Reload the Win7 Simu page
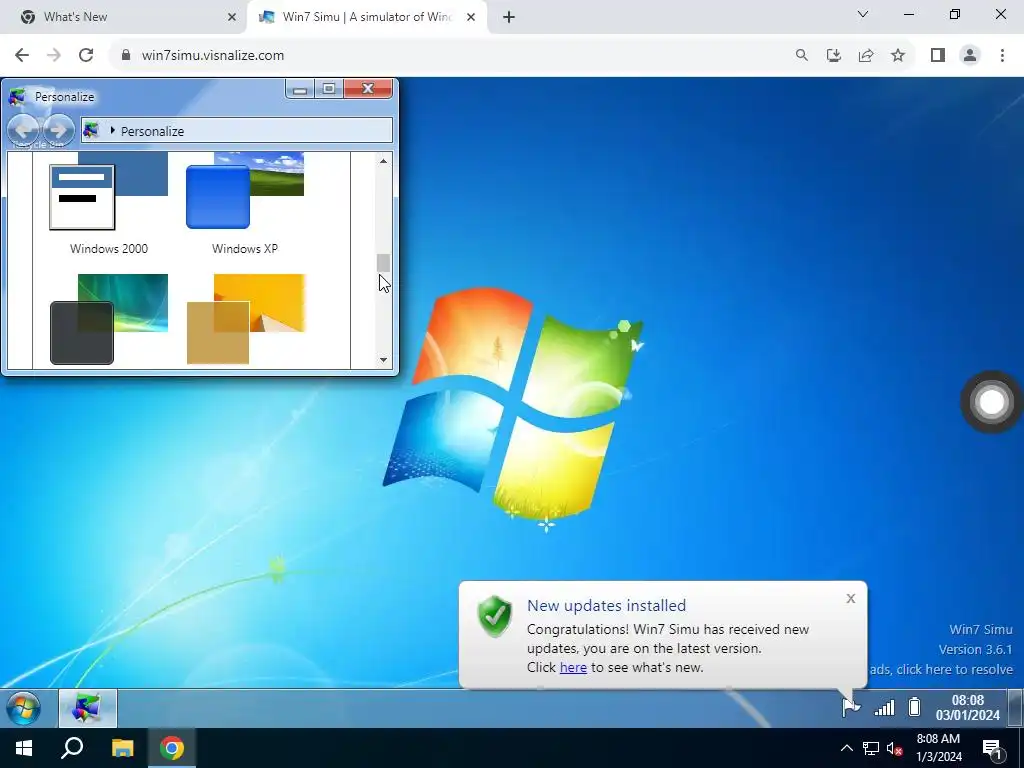Image resolution: width=1024 pixels, height=768 pixels. click(x=86, y=56)
